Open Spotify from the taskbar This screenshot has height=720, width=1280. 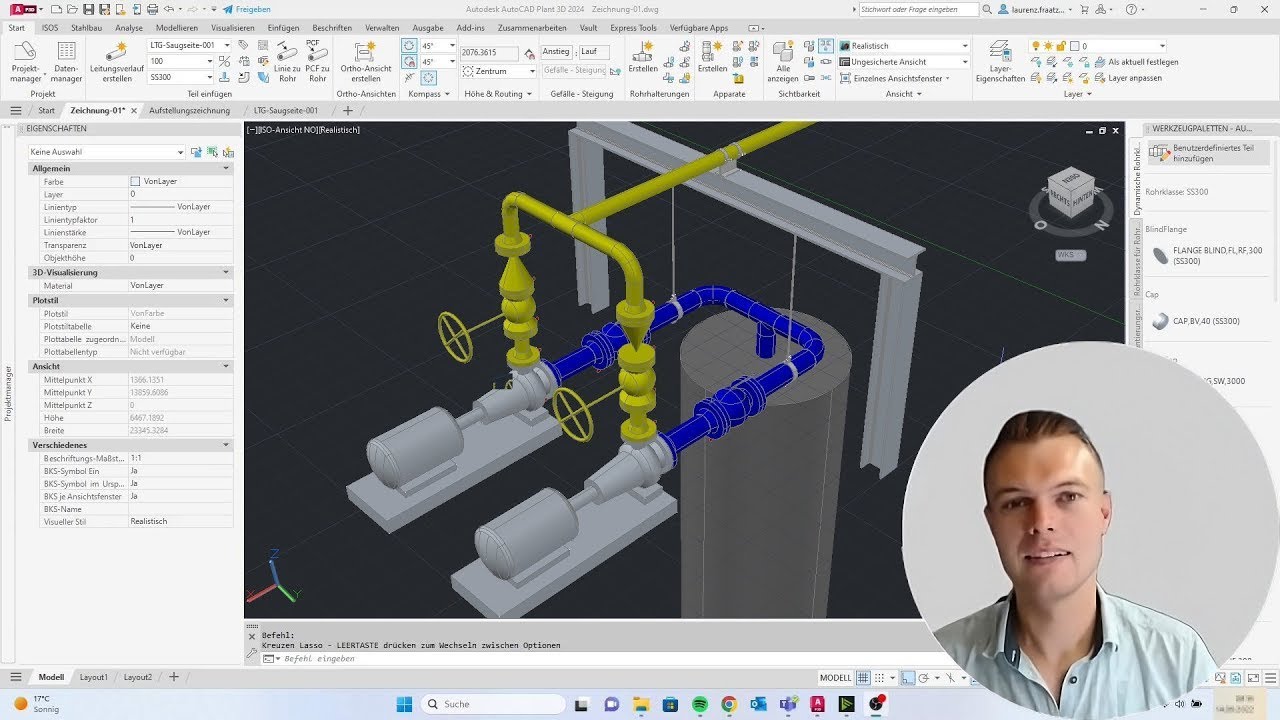click(x=700, y=704)
